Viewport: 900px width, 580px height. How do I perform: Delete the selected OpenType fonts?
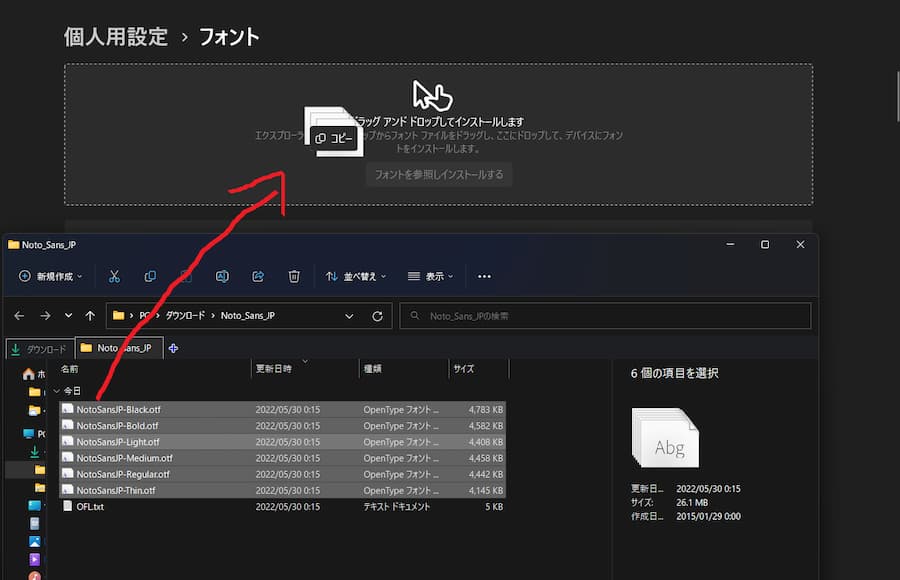(293, 276)
